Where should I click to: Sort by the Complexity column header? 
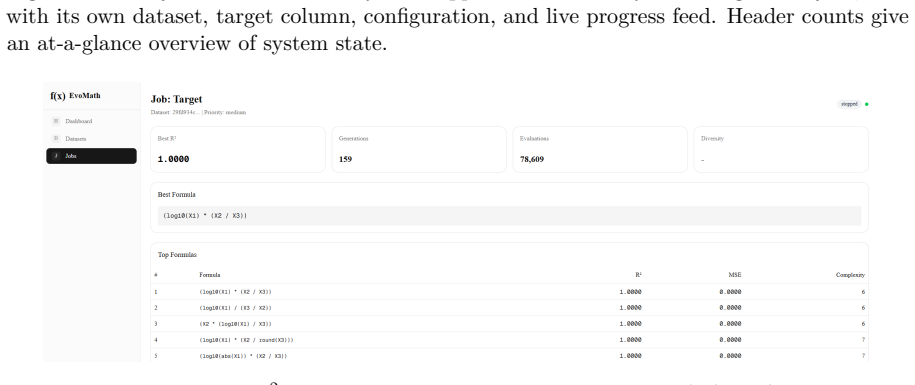coord(850,275)
